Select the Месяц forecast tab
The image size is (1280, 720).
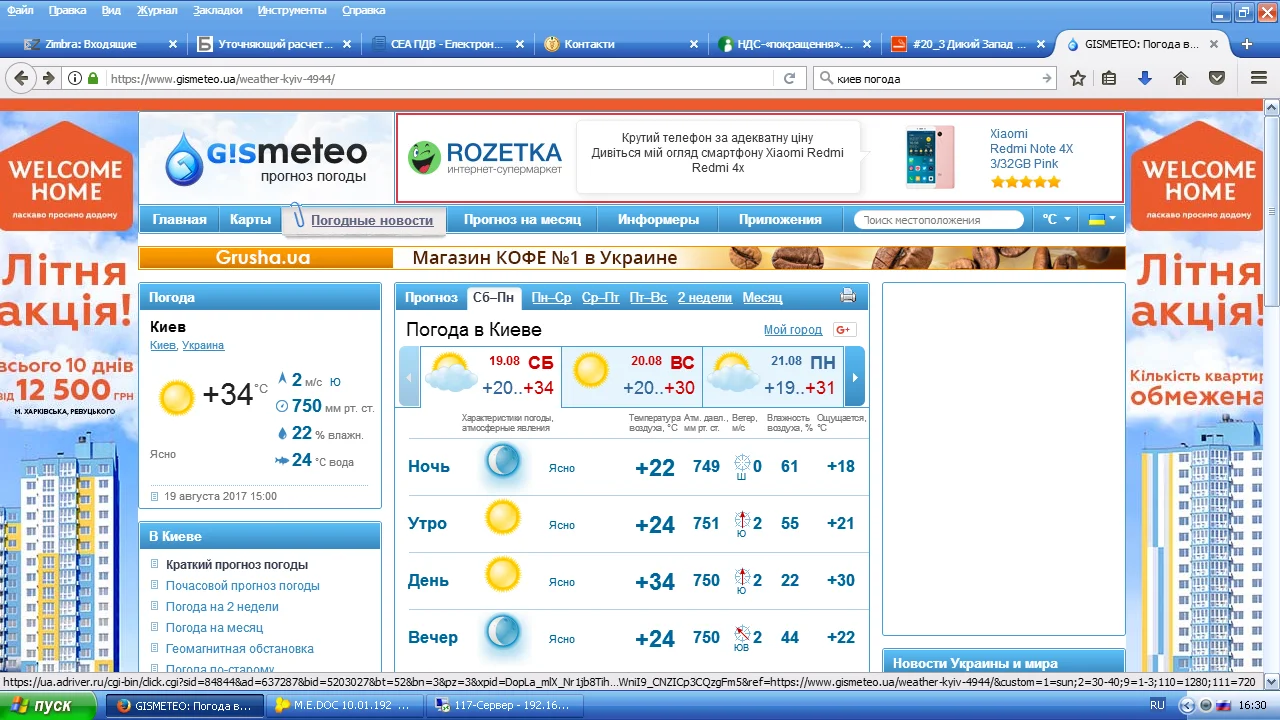click(763, 297)
